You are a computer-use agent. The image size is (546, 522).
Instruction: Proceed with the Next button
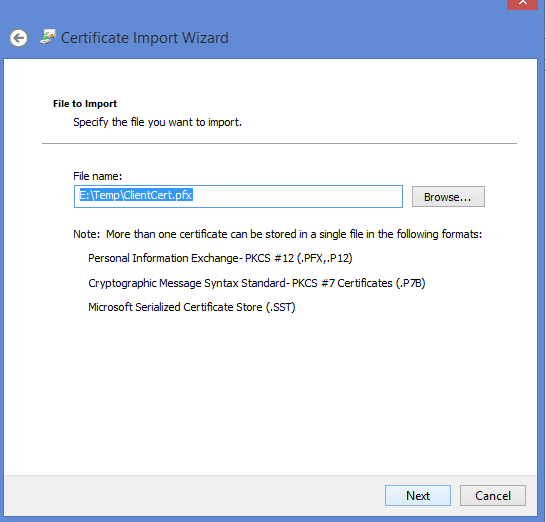click(x=418, y=496)
